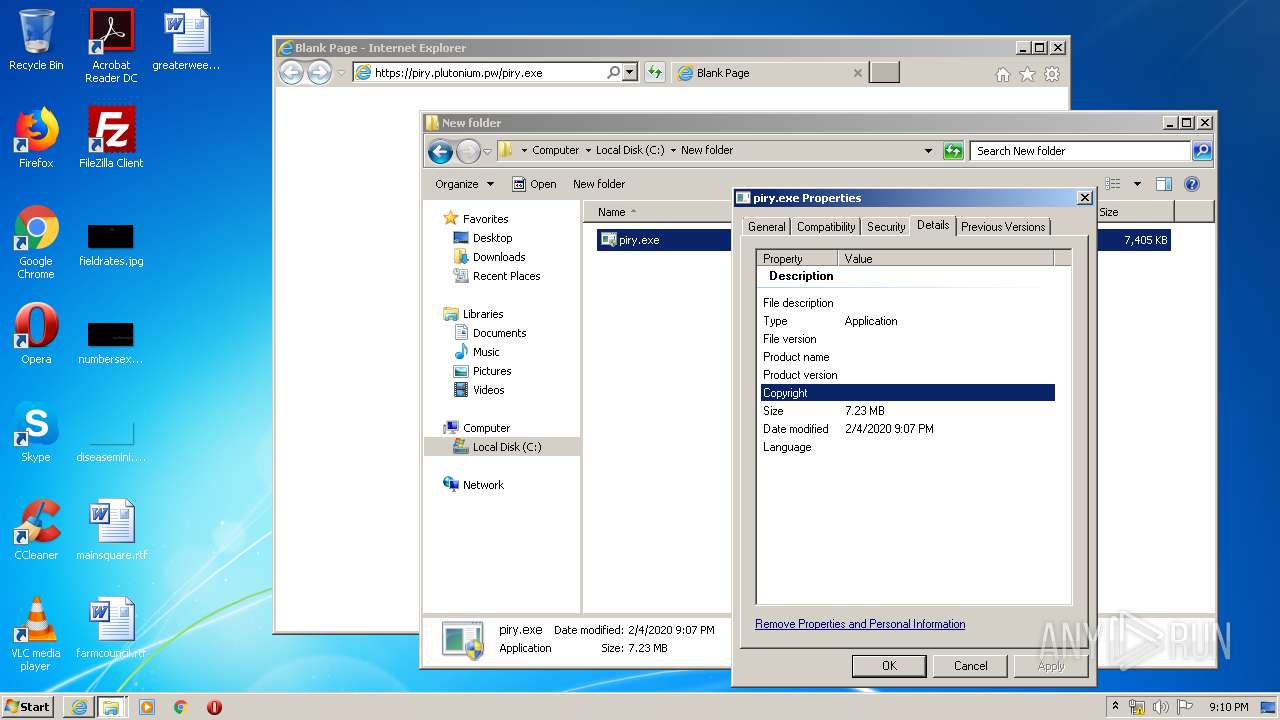Image resolution: width=1280 pixels, height=720 pixels.
Task: Click the IE address bar URL field
Action: 479,73
